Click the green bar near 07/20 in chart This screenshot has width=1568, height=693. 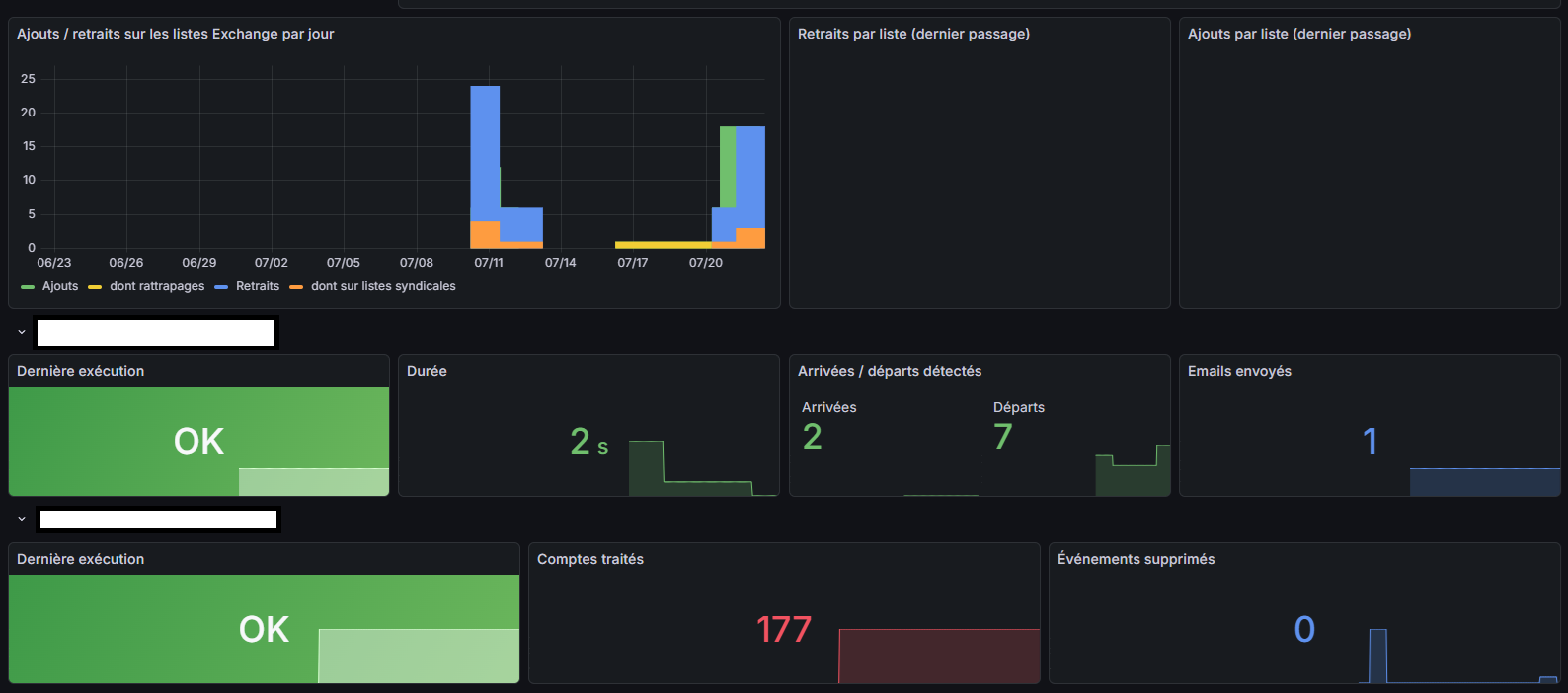coord(728,167)
